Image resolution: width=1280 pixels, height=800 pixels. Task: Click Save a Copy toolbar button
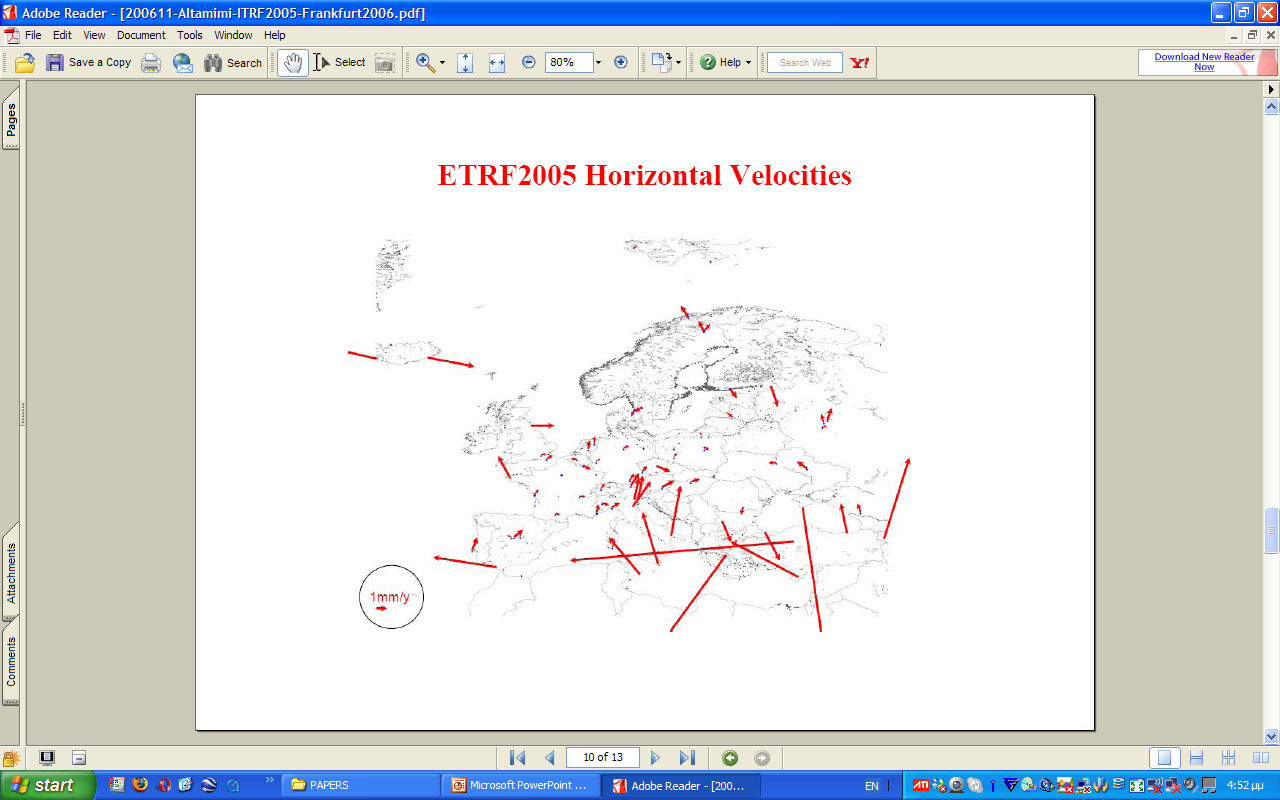(89, 62)
